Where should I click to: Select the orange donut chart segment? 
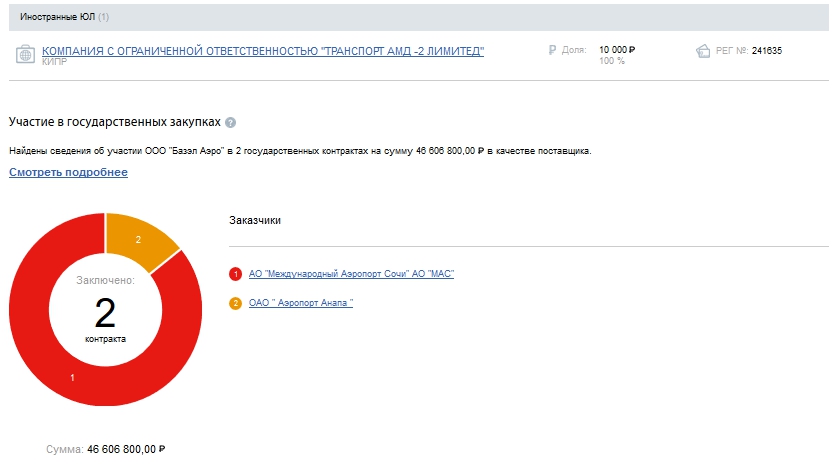coord(138,239)
